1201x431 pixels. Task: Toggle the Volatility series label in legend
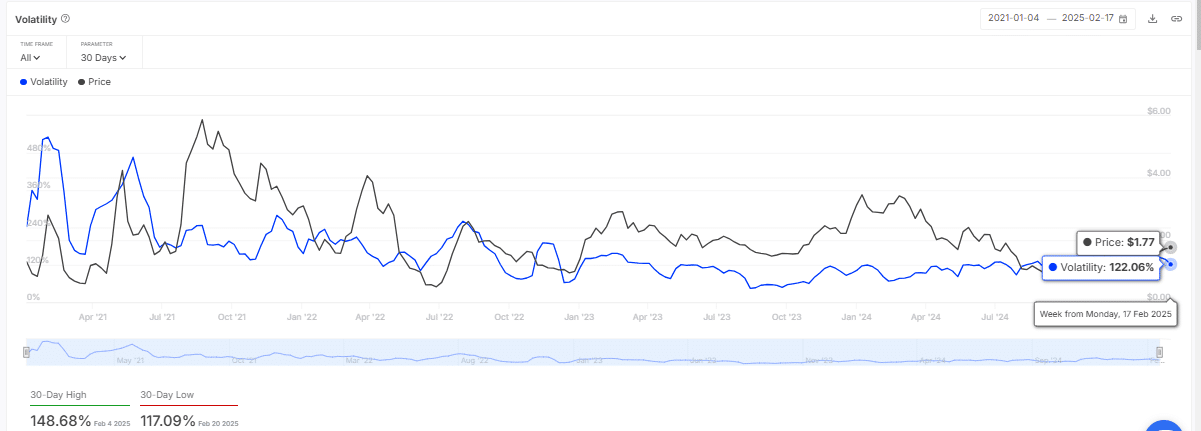(x=49, y=82)
